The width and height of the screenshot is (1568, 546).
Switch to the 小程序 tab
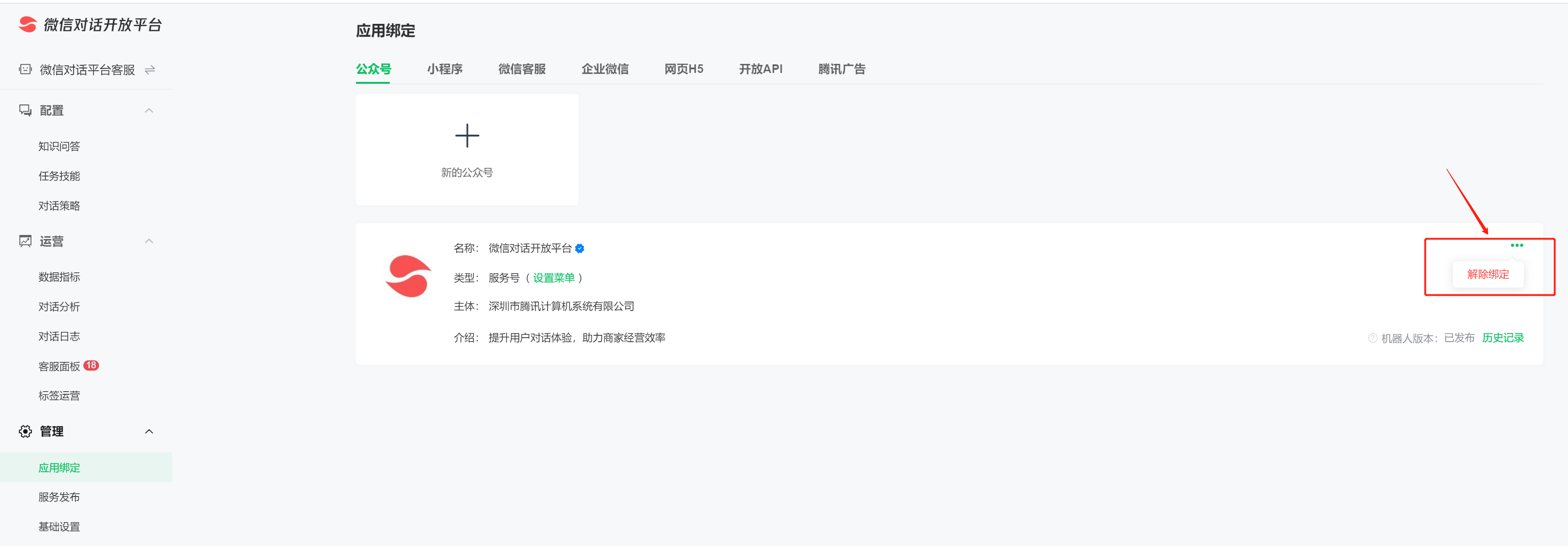[445, 69]
